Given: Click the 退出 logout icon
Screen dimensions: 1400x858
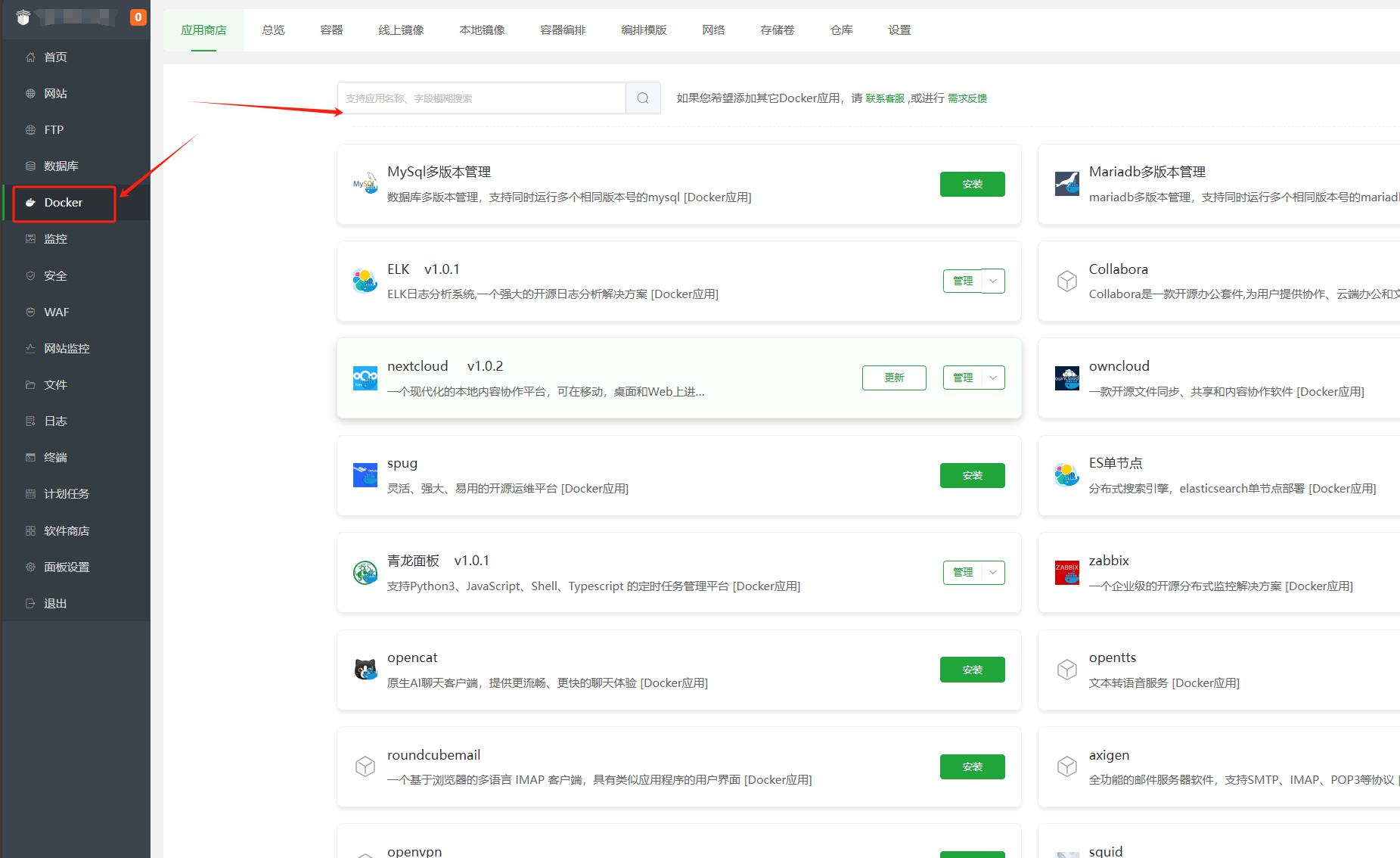Looking at the screenshot, I should tap(30, 603).
